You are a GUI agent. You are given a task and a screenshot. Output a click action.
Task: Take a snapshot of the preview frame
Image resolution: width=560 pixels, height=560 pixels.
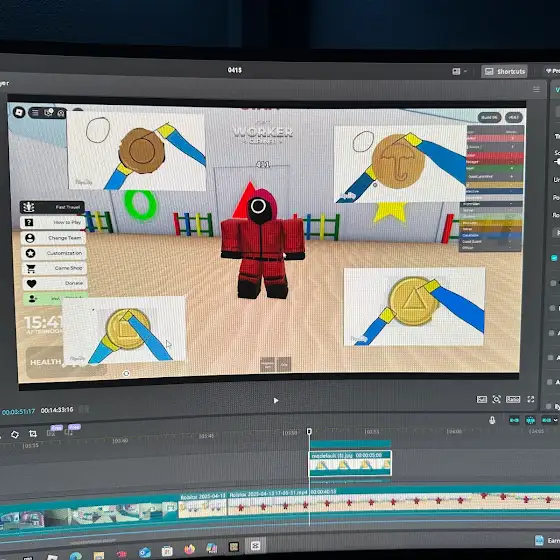496,399
